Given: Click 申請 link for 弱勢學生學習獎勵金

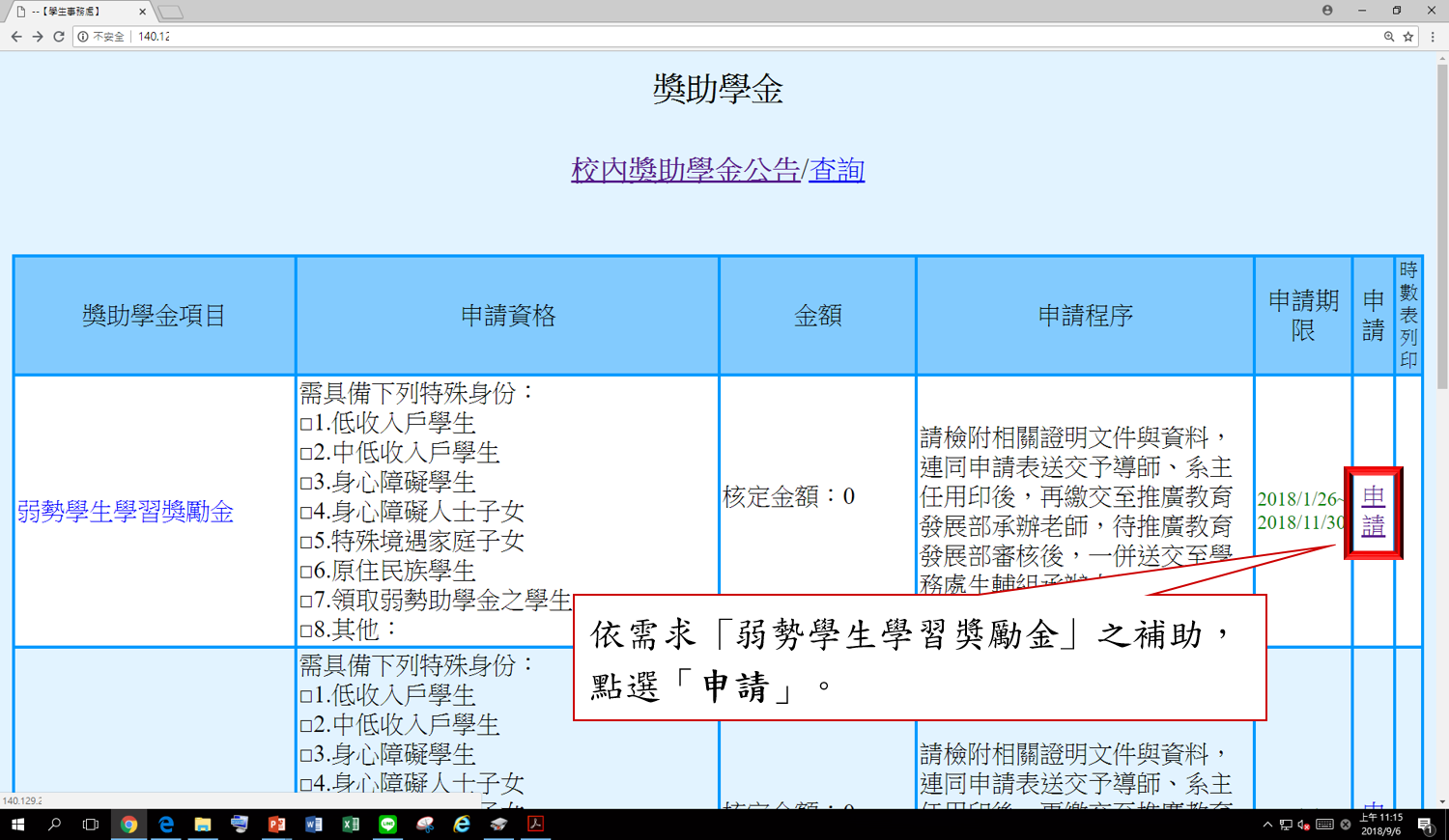Looking at the screenshot, I should click(x=1373, y=512).
